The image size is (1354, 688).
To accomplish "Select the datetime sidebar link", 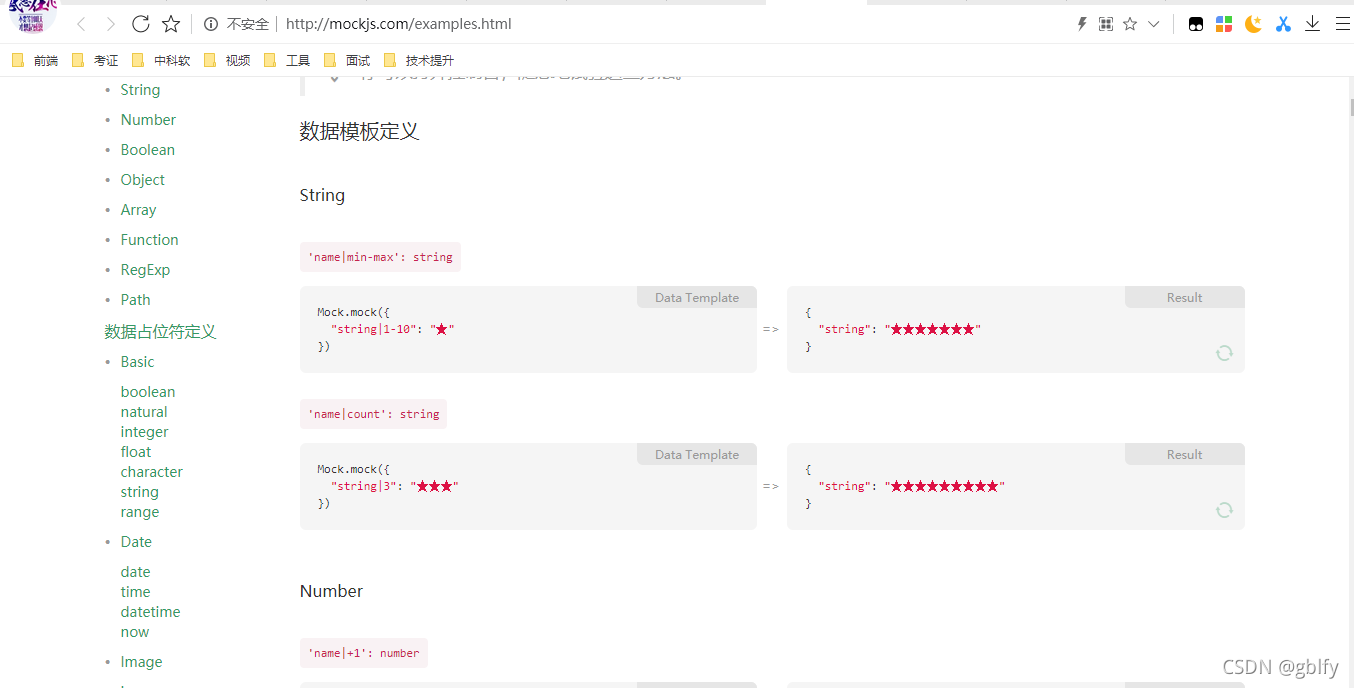I will (151, 612).
